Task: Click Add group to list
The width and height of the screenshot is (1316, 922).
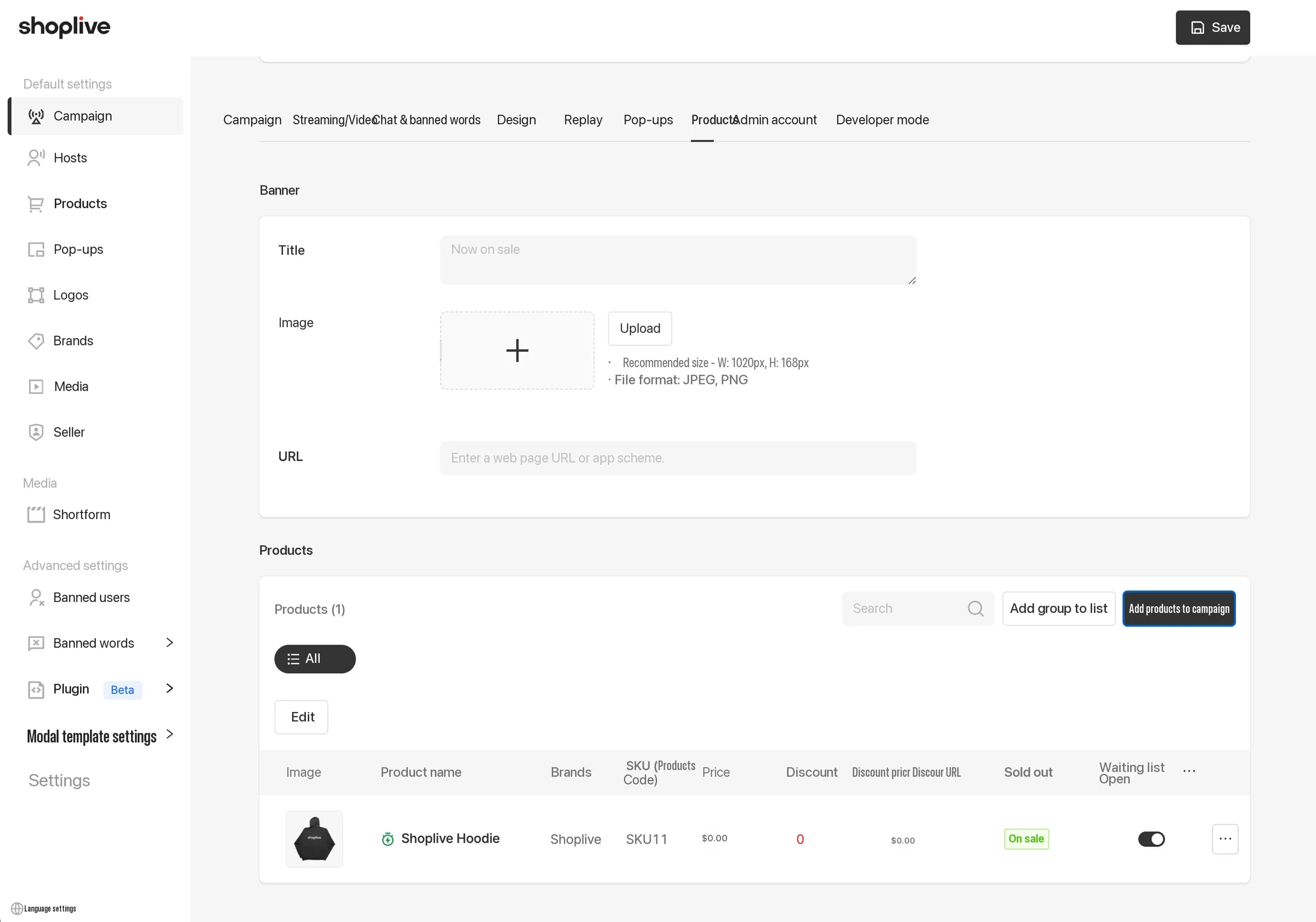Action: coord(1058,608)
